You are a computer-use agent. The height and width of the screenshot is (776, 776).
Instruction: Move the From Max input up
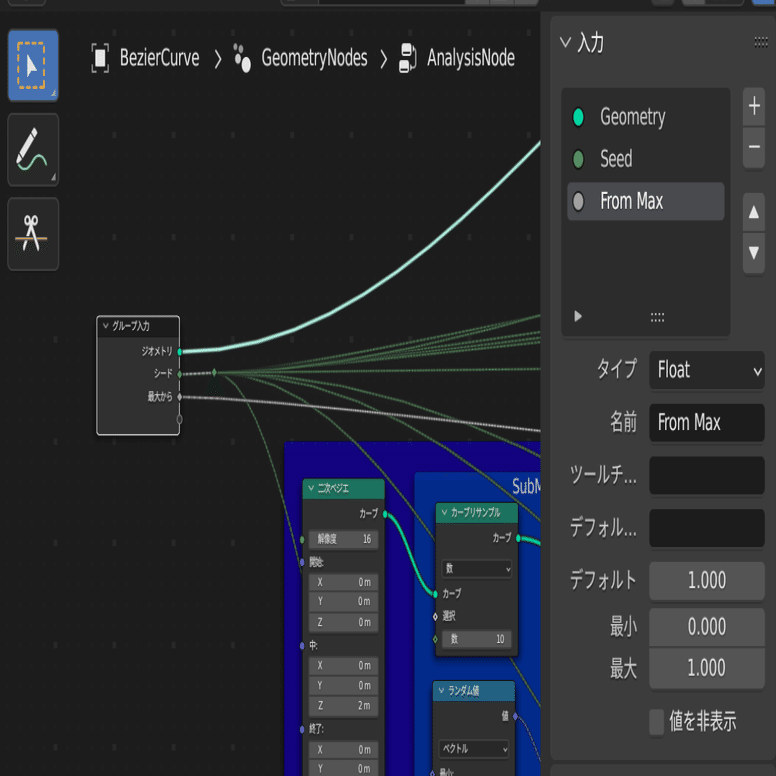point(754,212)
